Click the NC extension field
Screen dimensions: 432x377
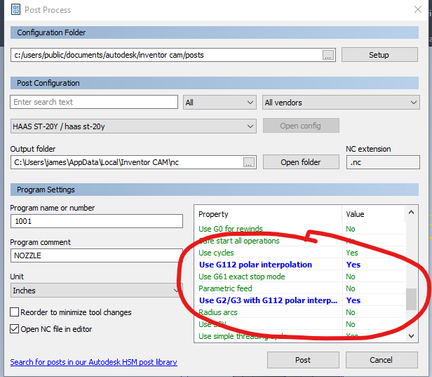[x=383, y=162]
